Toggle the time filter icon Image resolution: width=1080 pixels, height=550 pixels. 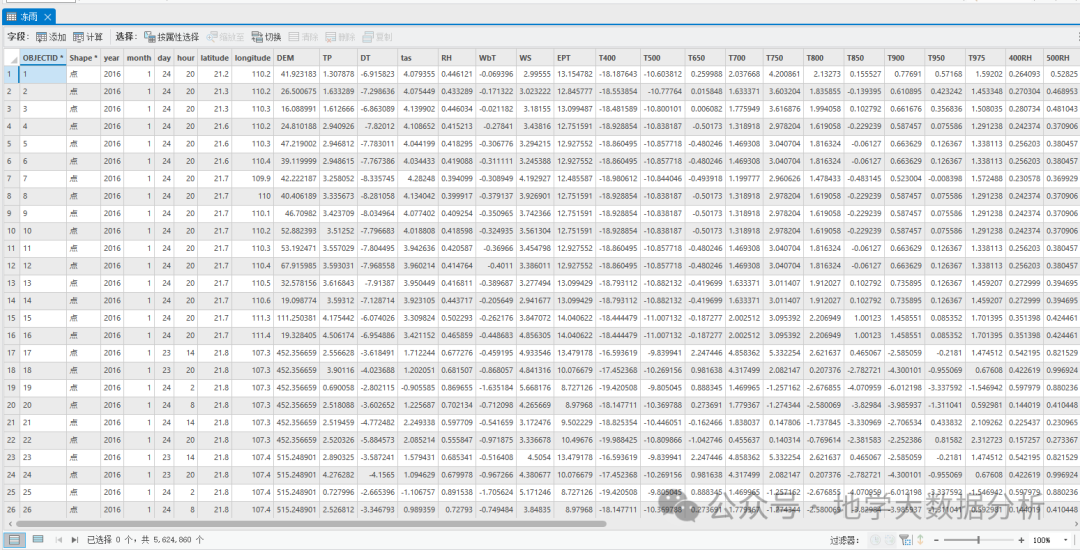875,540
